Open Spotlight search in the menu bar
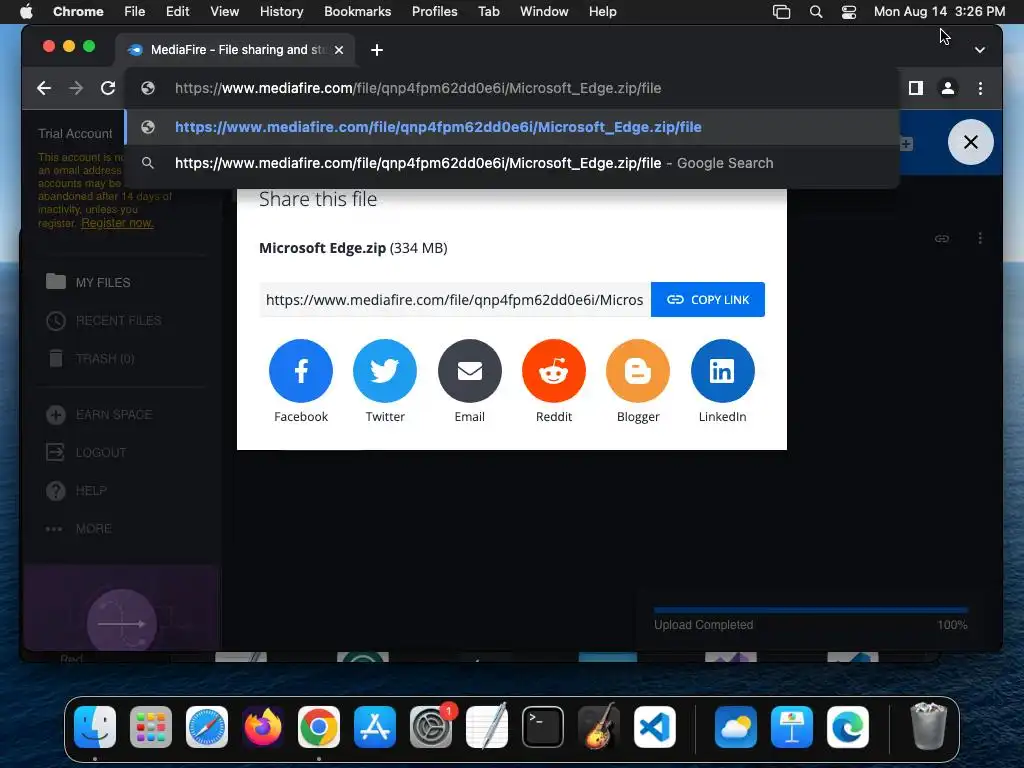This screenshot has height=768, width=1024. coord(816,11)
